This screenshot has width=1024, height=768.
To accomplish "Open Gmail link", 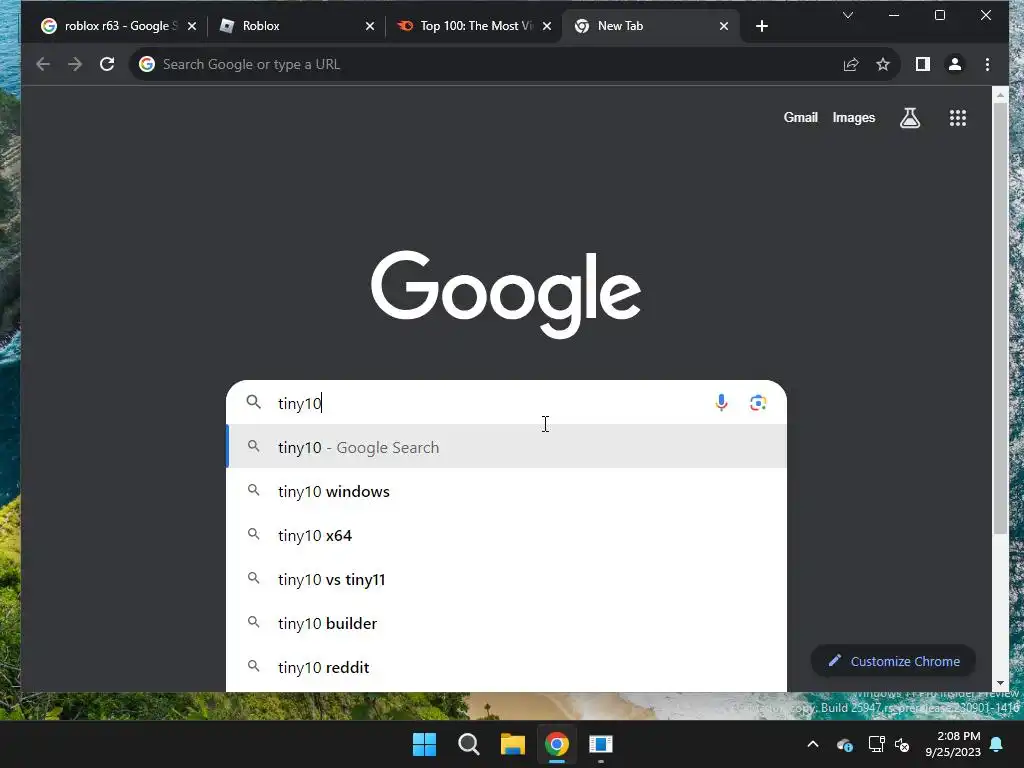I will point(801,118).
